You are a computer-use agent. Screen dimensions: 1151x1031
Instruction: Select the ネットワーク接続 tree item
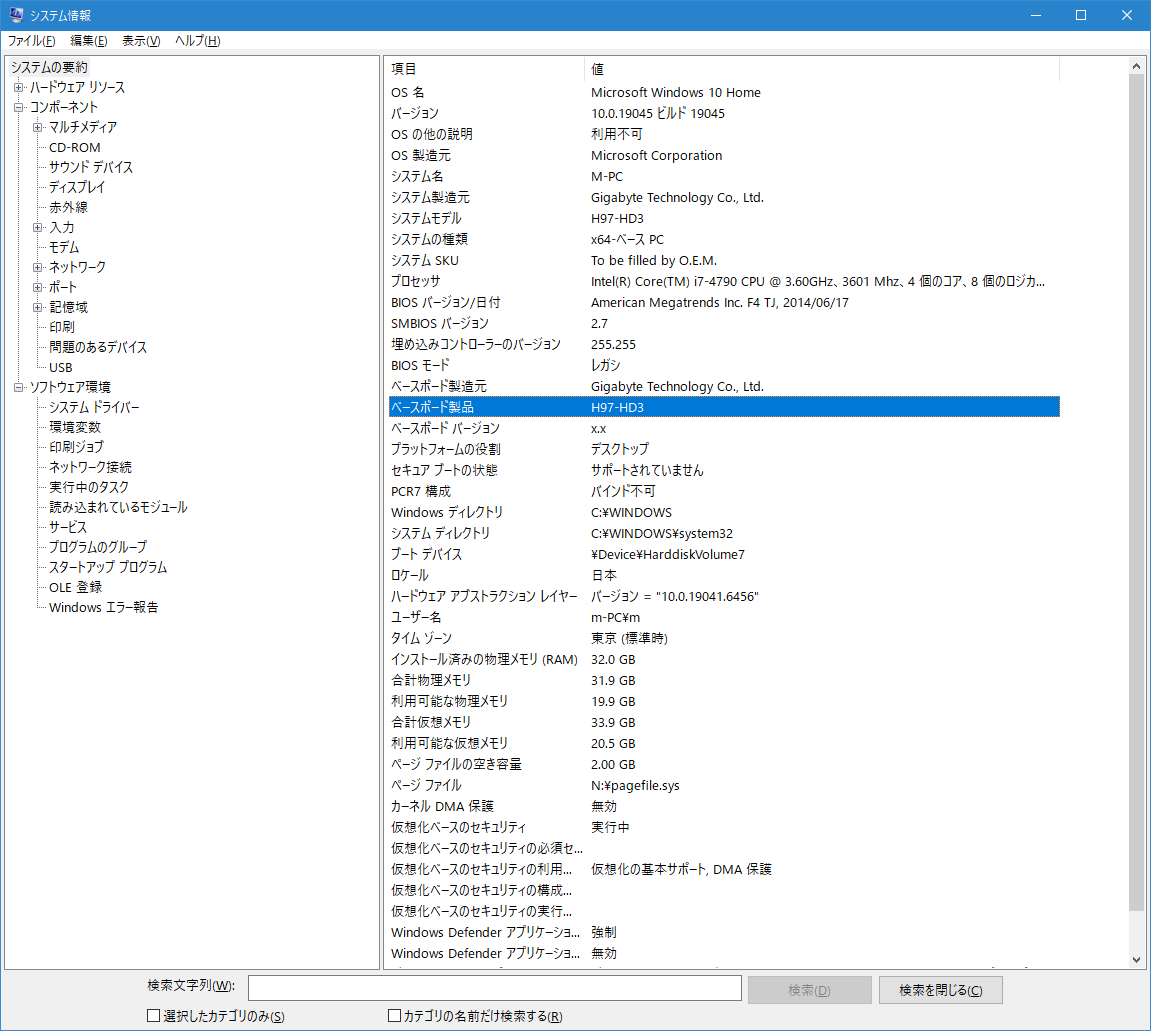(90, 467)
